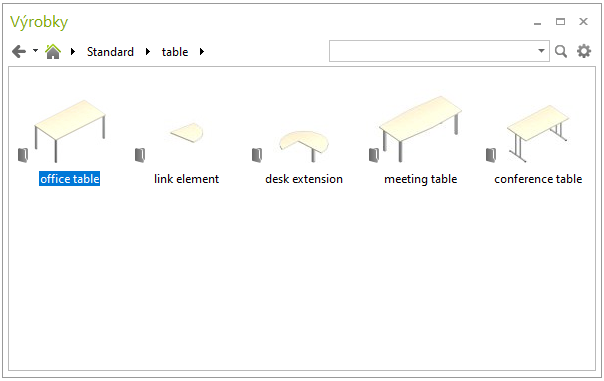Expand the arrow after Standard breadcrumb
Viewport: 604px width, 381px height.
(148, 51)
